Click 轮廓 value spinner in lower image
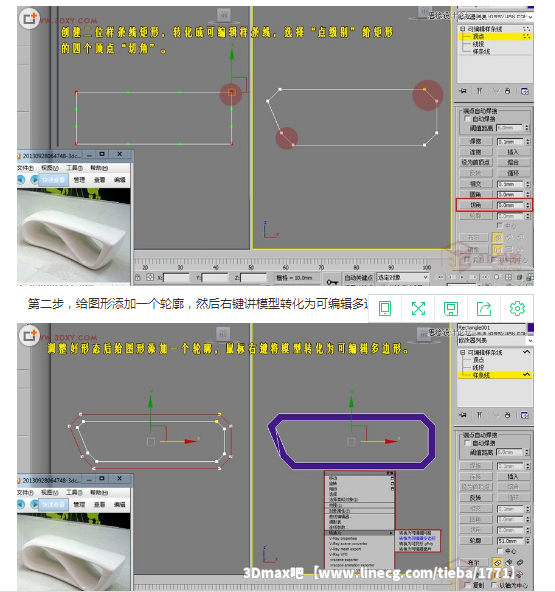Image resolution: width=555 pixels, height=592 pixels. pos(527,541)
